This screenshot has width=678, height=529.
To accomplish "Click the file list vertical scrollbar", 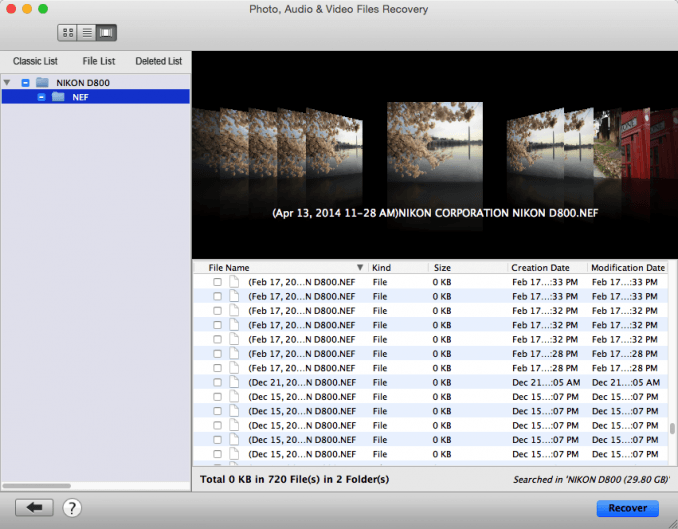I will pyautogui.click(x=672, y=428).
